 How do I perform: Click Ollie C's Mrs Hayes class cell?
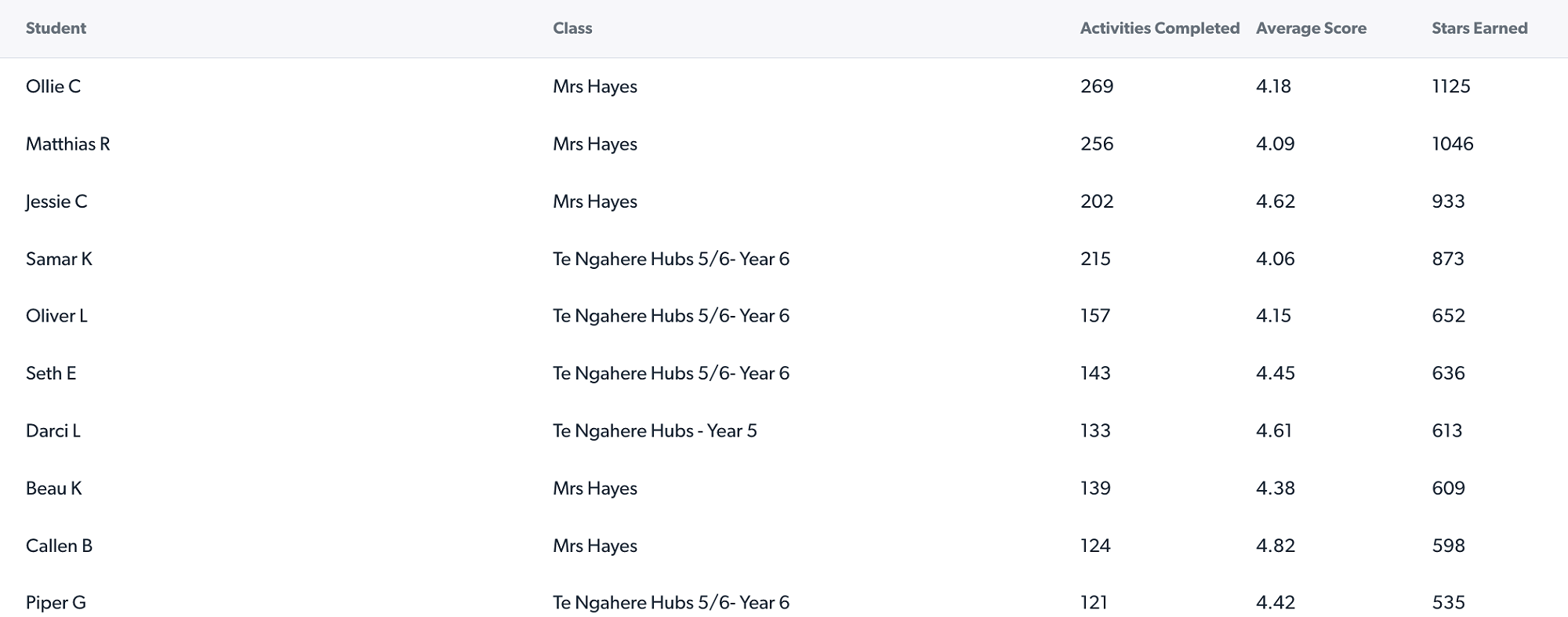[x=595, y=86]
